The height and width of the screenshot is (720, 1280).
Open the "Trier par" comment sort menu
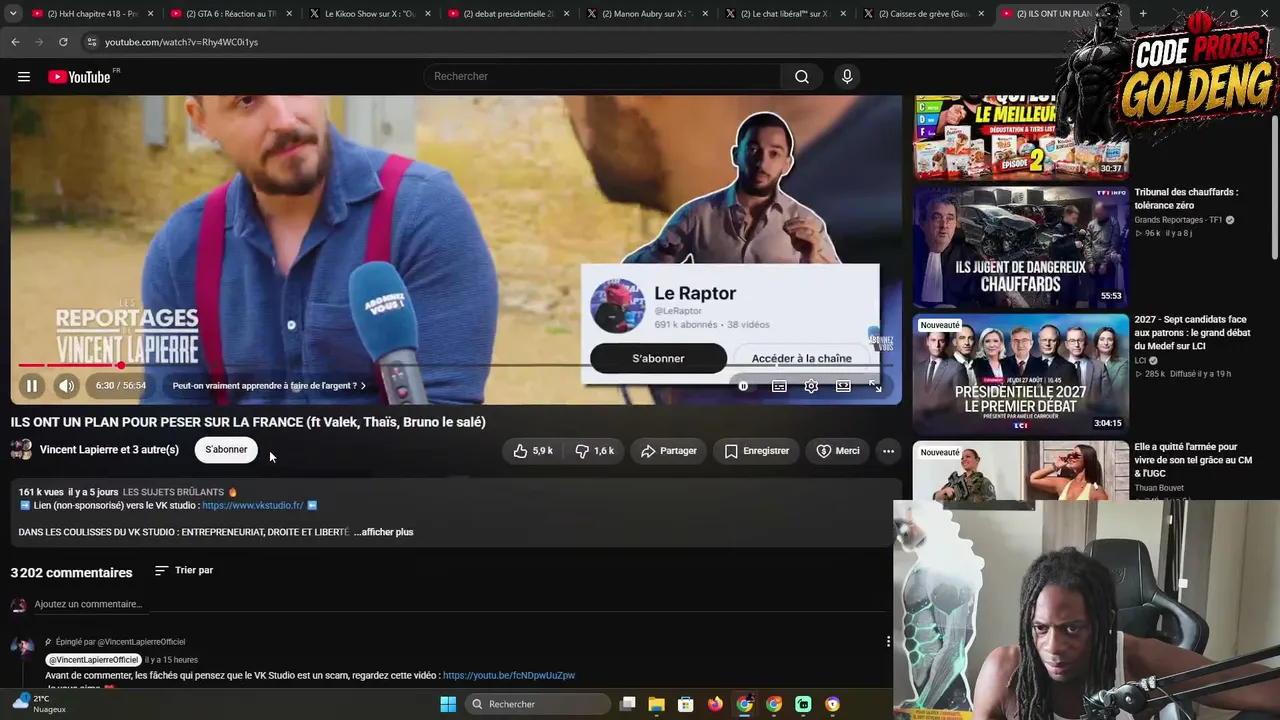coord(184,570)
